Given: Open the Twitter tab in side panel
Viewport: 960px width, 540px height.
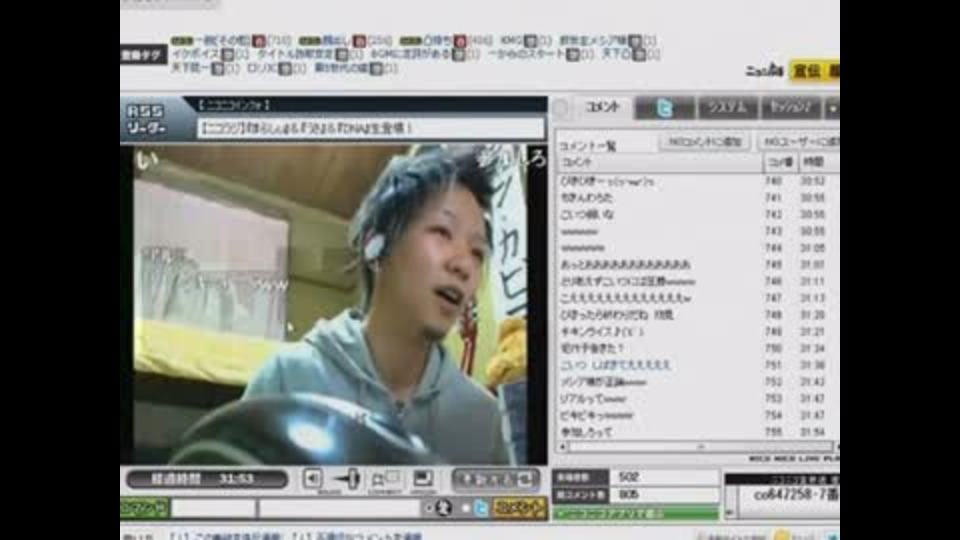Looking at the screenshot, I should pos(664,108).
